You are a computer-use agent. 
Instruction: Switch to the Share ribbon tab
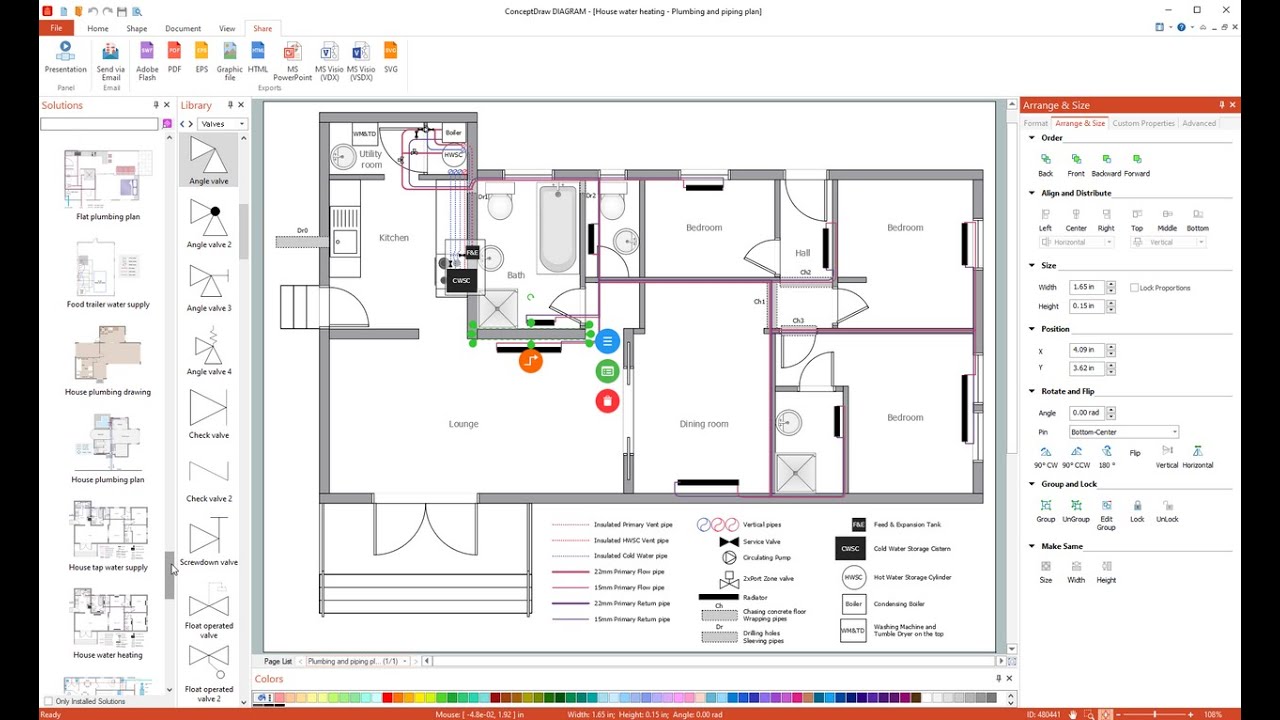click(x=263, y=28)
